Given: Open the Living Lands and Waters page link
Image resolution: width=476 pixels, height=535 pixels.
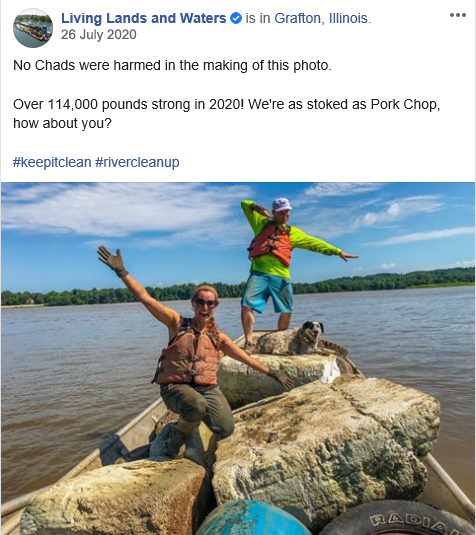Looking at the screenshot, I should coord(143,18).
